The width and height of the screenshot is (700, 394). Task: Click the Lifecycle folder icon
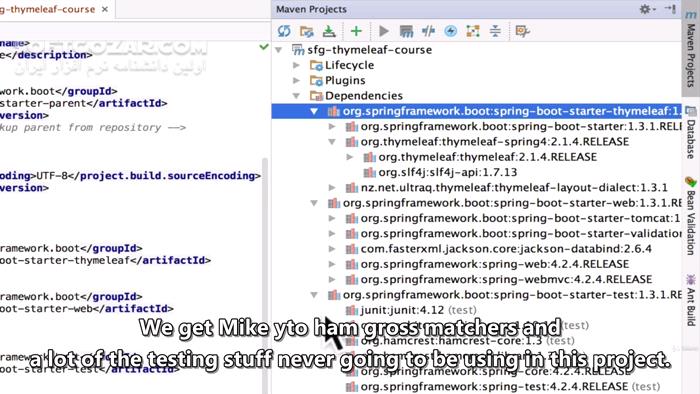point(316,66)
